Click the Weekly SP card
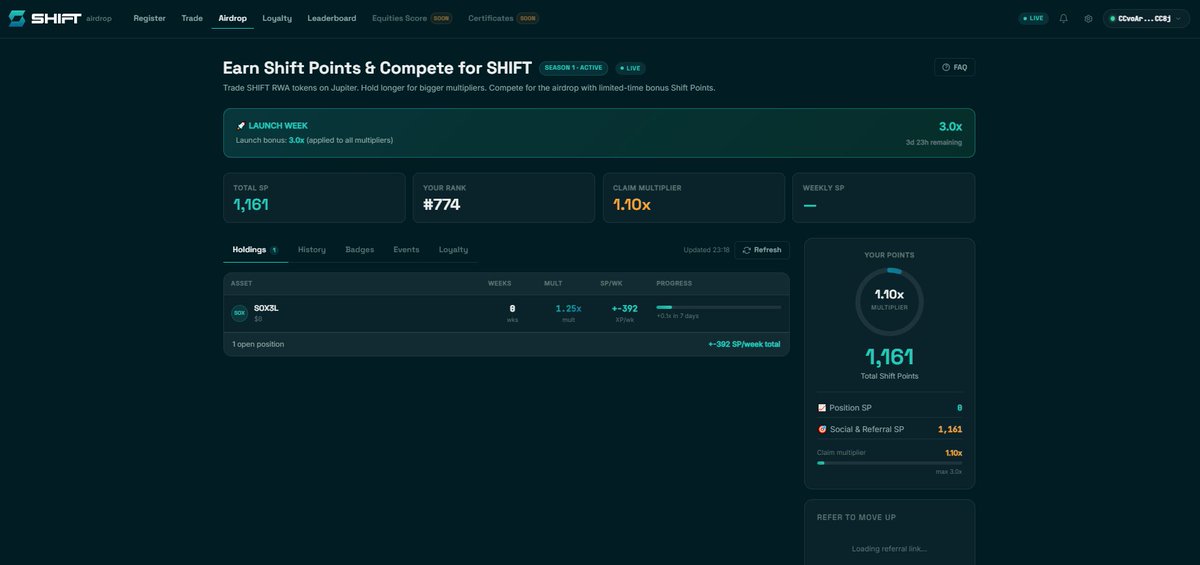Viewport: 1200px width, 565px height. 884,197
